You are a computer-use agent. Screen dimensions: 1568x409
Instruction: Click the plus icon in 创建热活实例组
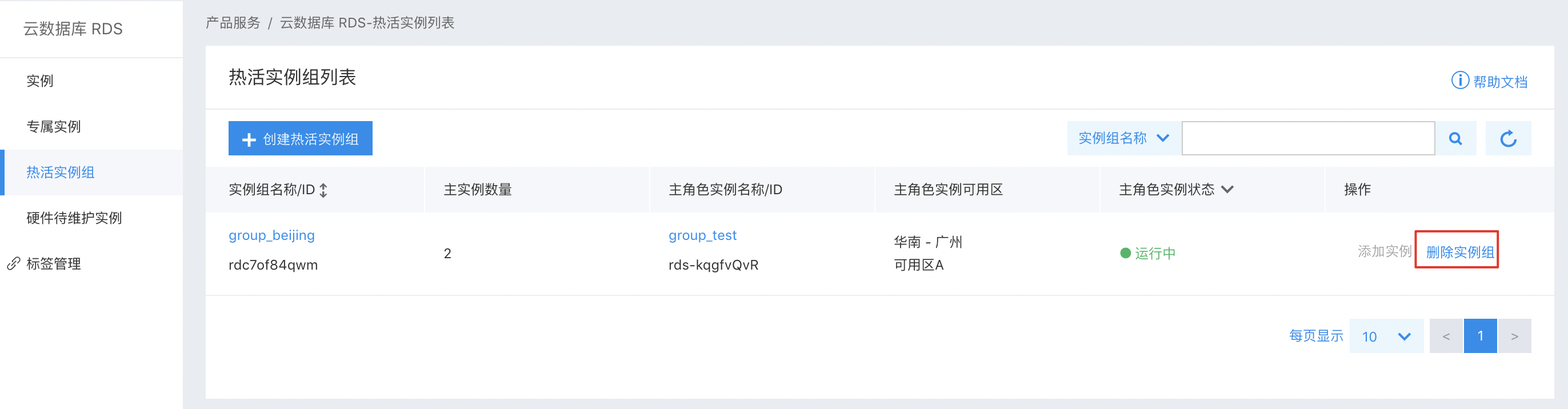pyautogui.click(x=249, y=139)
